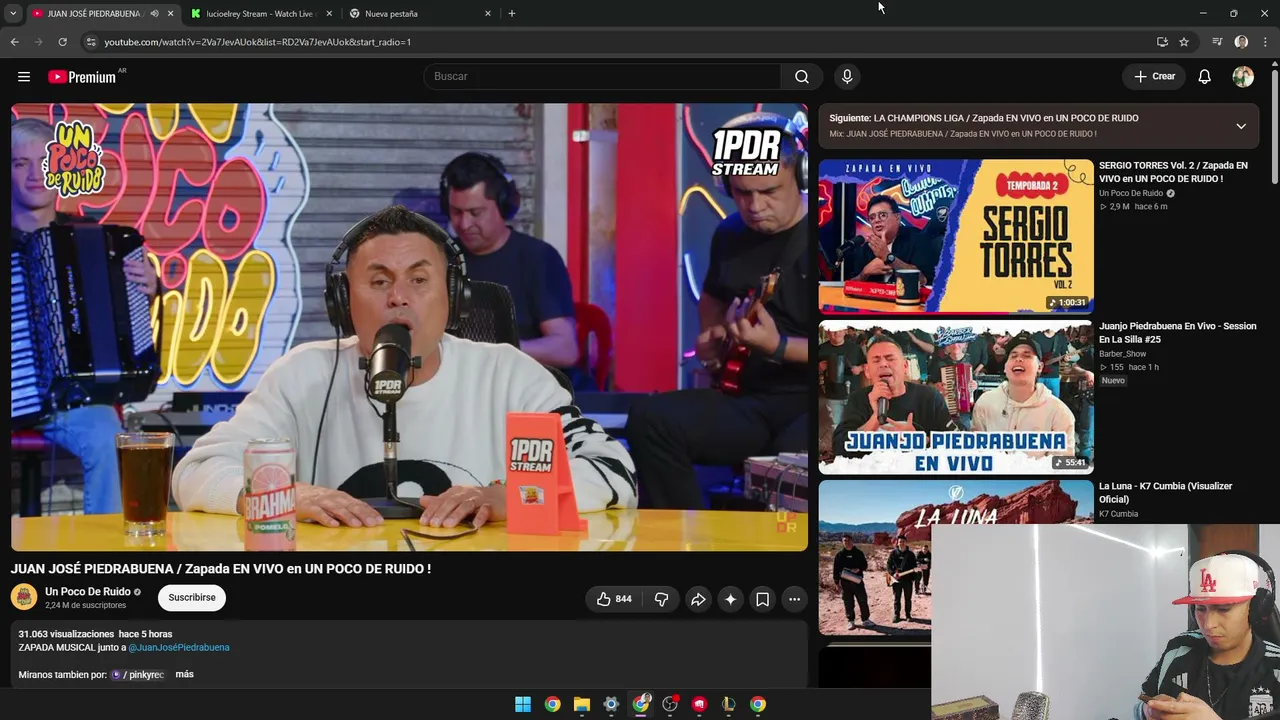Open the Un Poco De Ruido channel name
Viewport: 1280px width, 720px height.
[x=88, y=592]
